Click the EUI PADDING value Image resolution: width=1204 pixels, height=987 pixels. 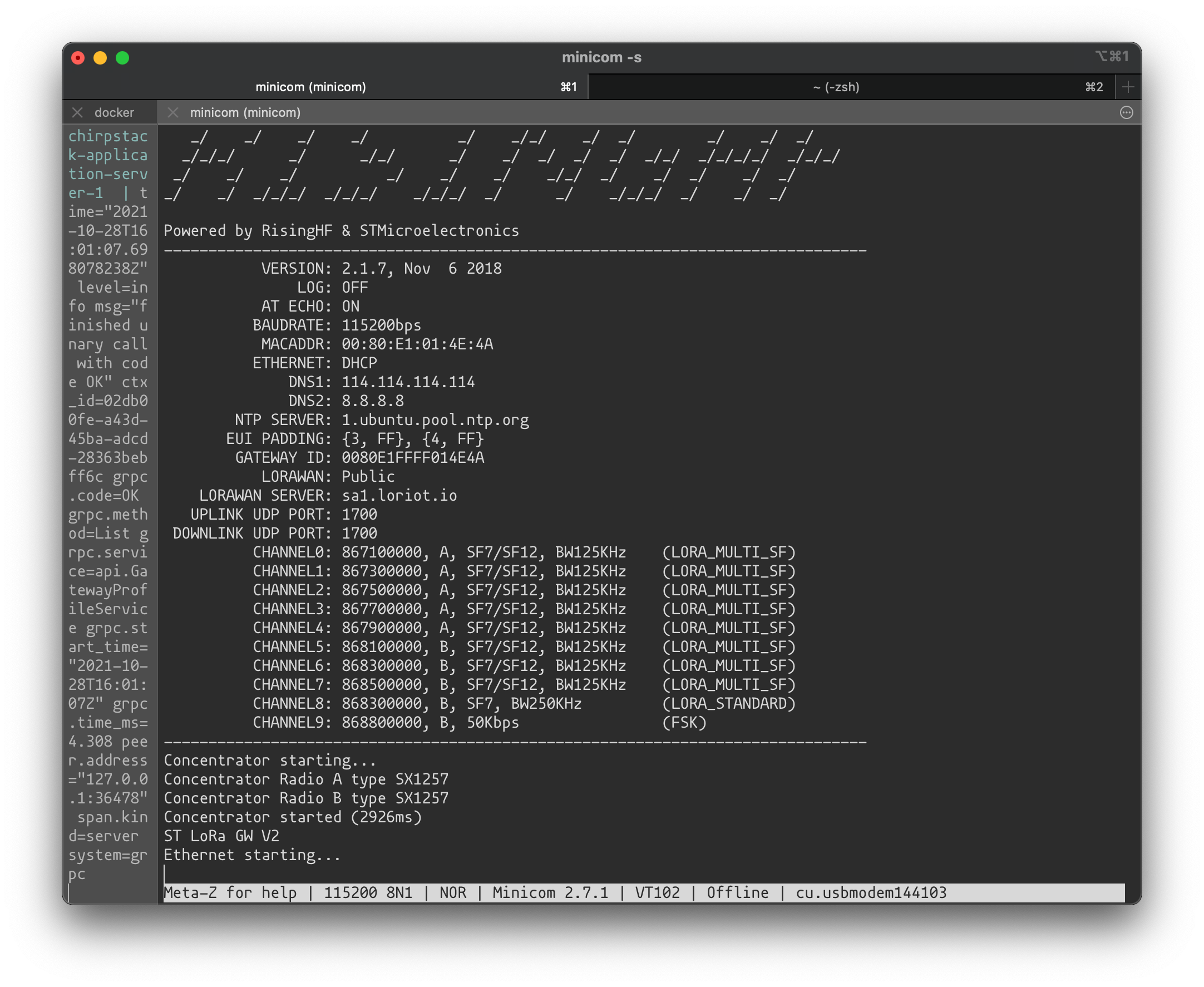(x=413, y=439)
